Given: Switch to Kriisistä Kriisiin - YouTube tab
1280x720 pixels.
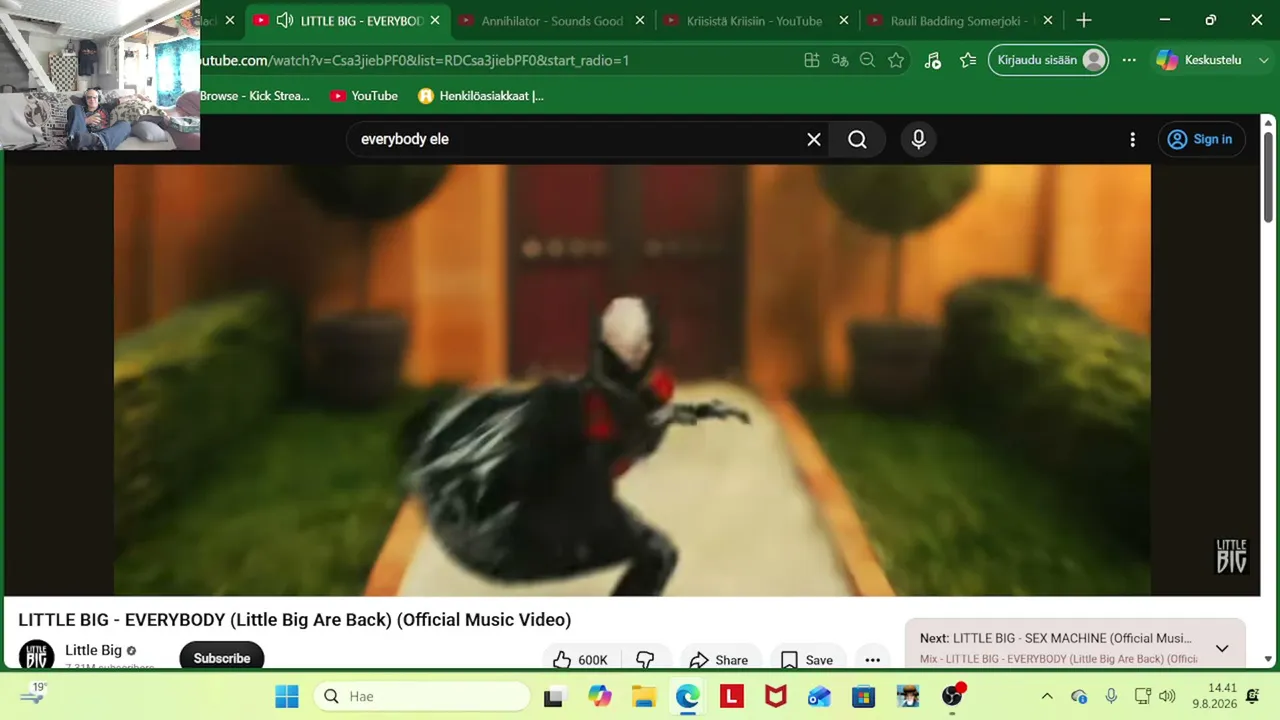Looking at the screenshot, I should (x=756, y=20).
